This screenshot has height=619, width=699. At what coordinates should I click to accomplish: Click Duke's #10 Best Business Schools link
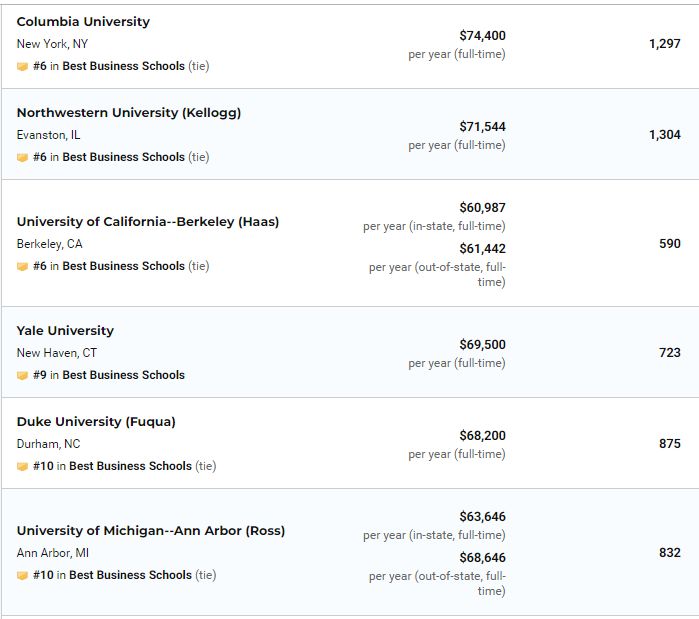(130, 466)
